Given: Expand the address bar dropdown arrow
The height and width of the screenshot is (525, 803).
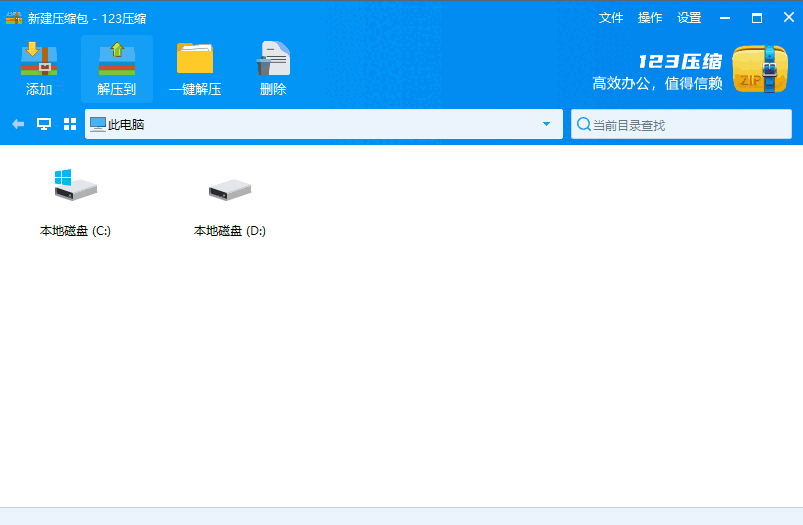Looking at the screenshot, I should (x=546, y=124).
